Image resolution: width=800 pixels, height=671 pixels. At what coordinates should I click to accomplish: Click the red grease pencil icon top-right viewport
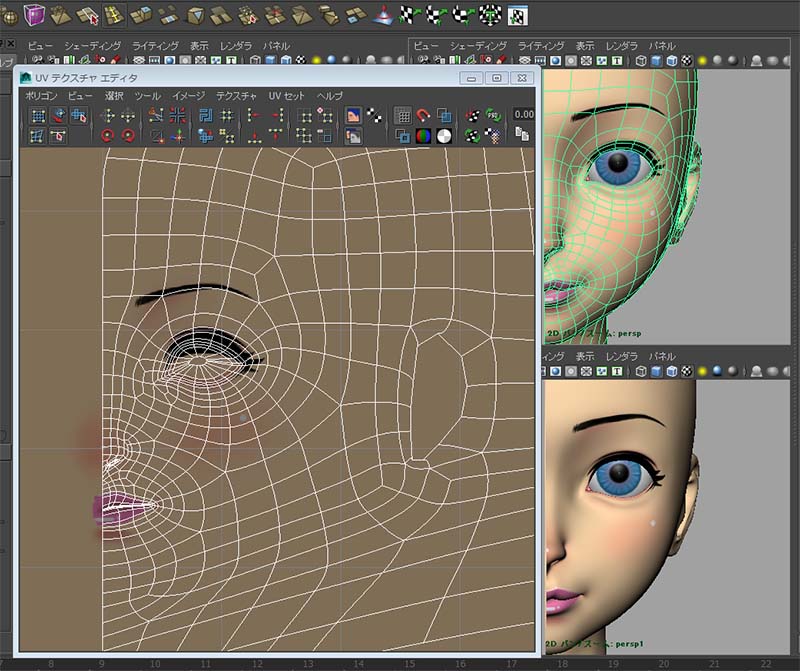click(x=501, y=61)
